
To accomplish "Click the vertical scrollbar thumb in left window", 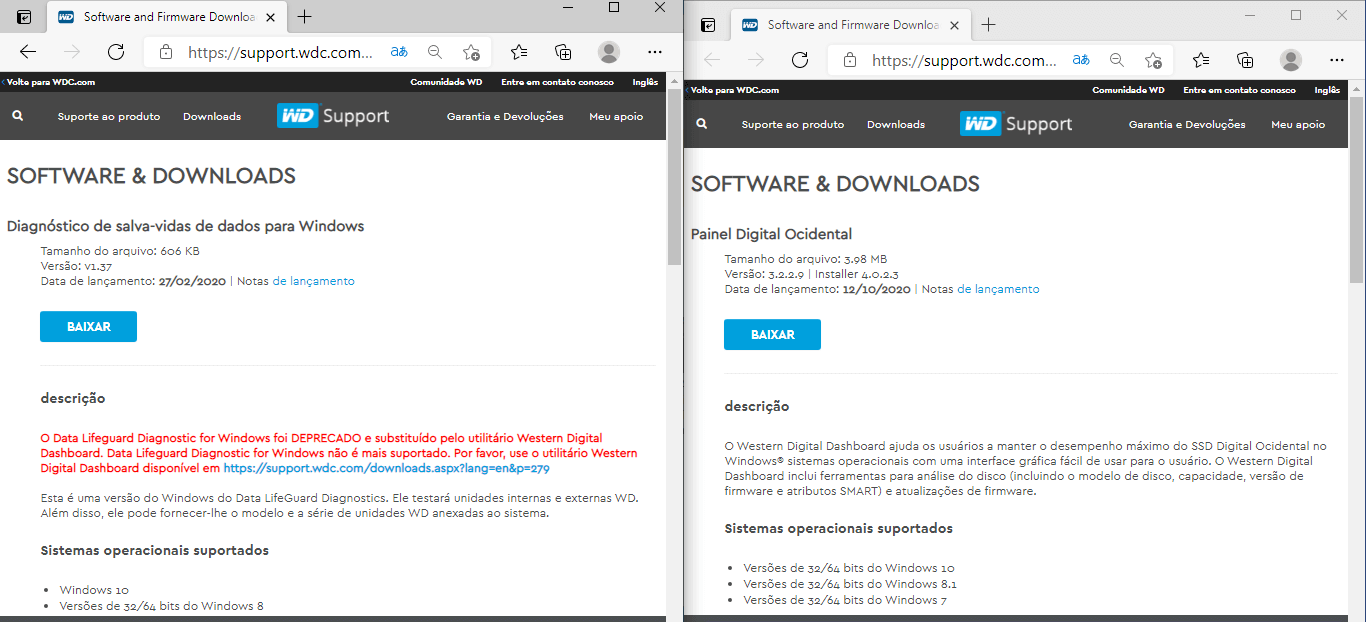I will (674, 177).
